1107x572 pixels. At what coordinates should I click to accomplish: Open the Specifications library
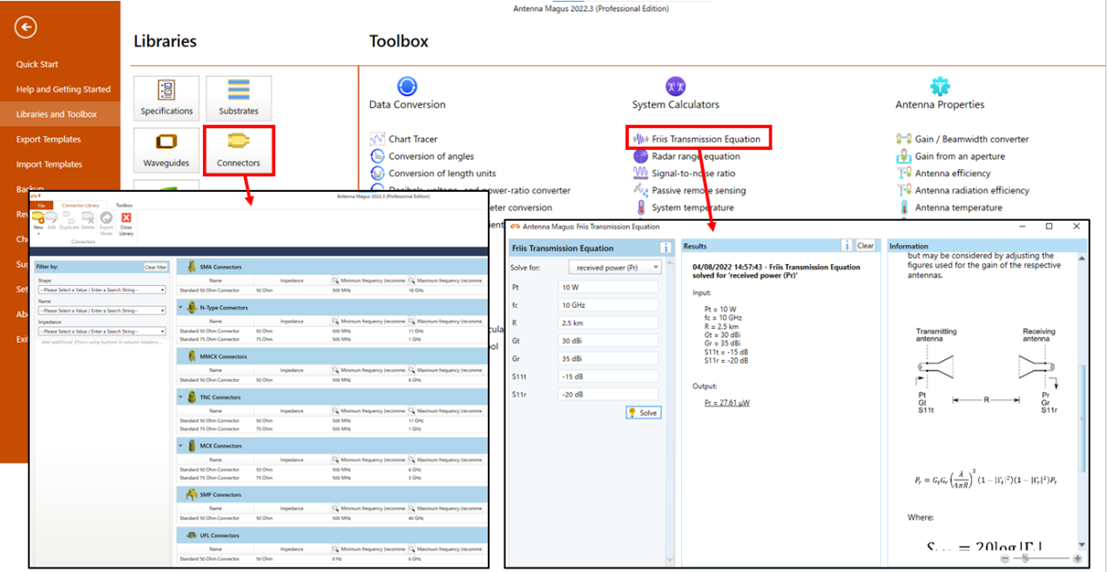(x=166, y=98)
